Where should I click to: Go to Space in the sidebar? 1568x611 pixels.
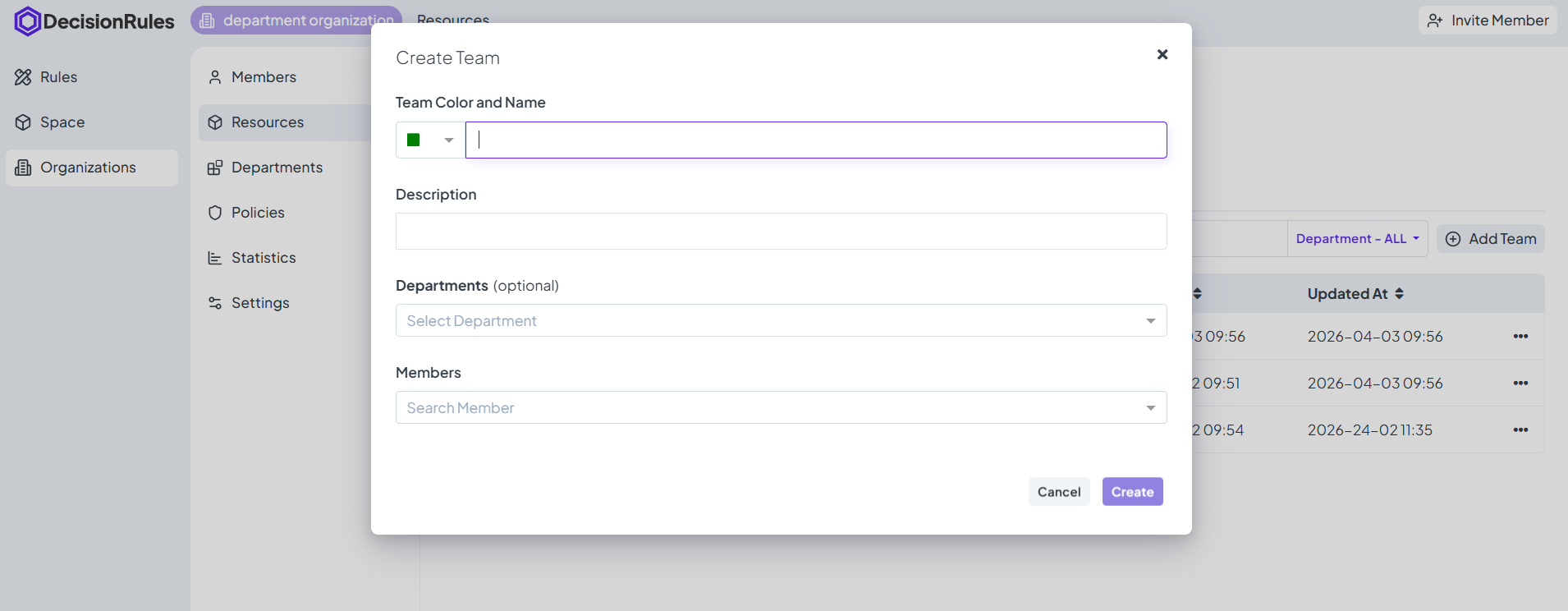click(62, 122)
